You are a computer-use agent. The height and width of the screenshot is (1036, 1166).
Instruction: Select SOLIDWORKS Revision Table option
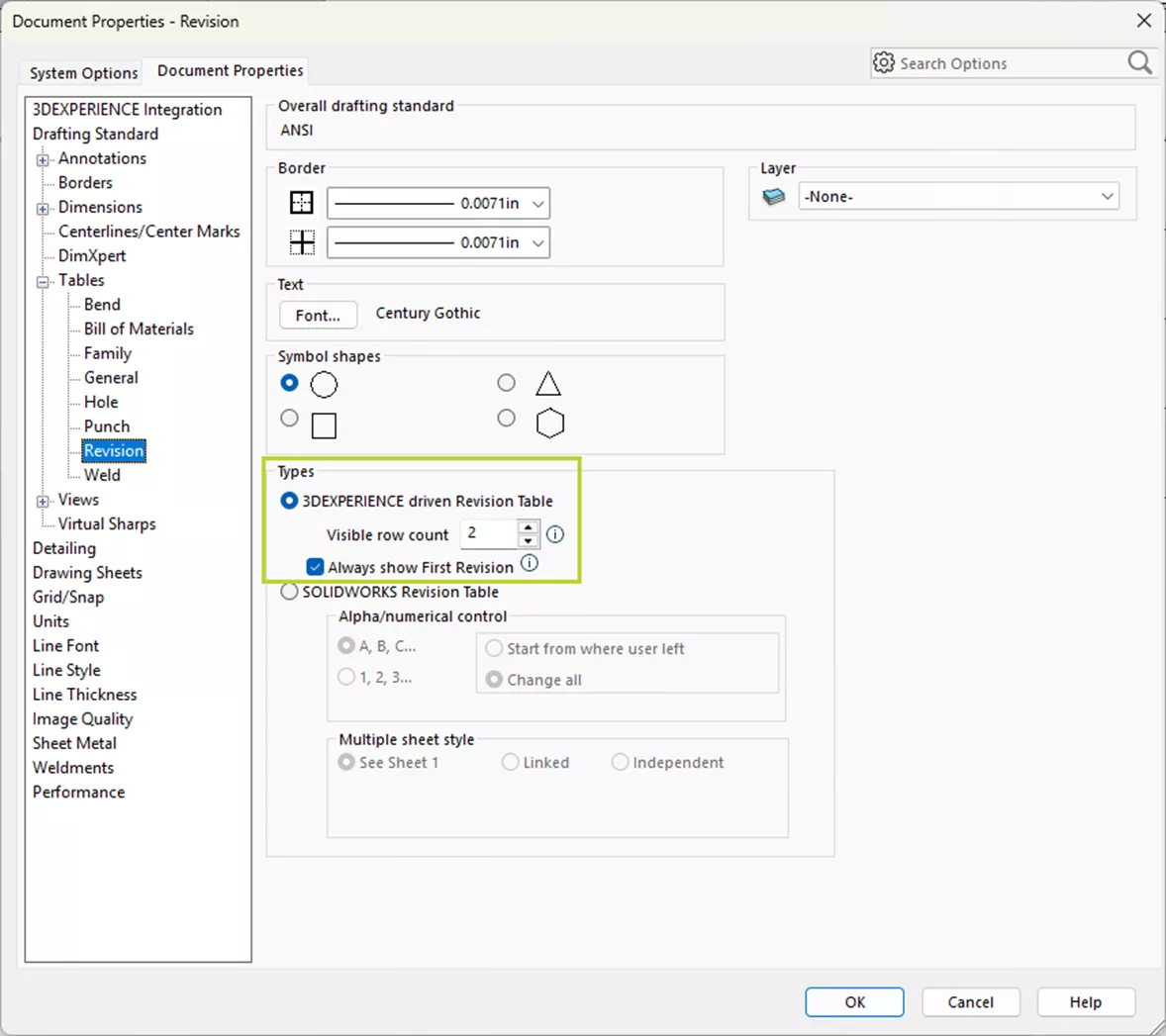pyautogui.click(x=289, y=592)
